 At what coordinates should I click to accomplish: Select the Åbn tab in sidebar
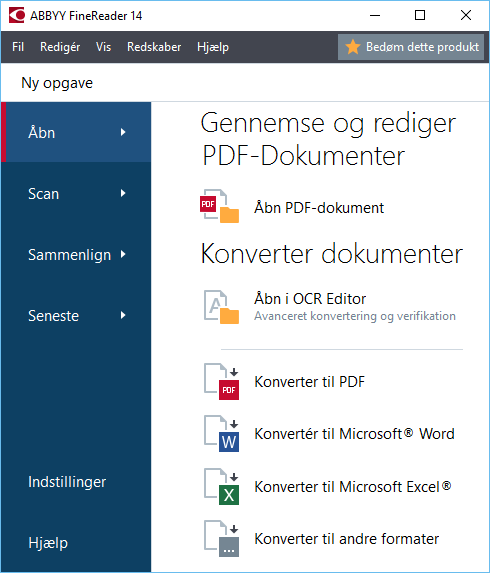[76, 132]
